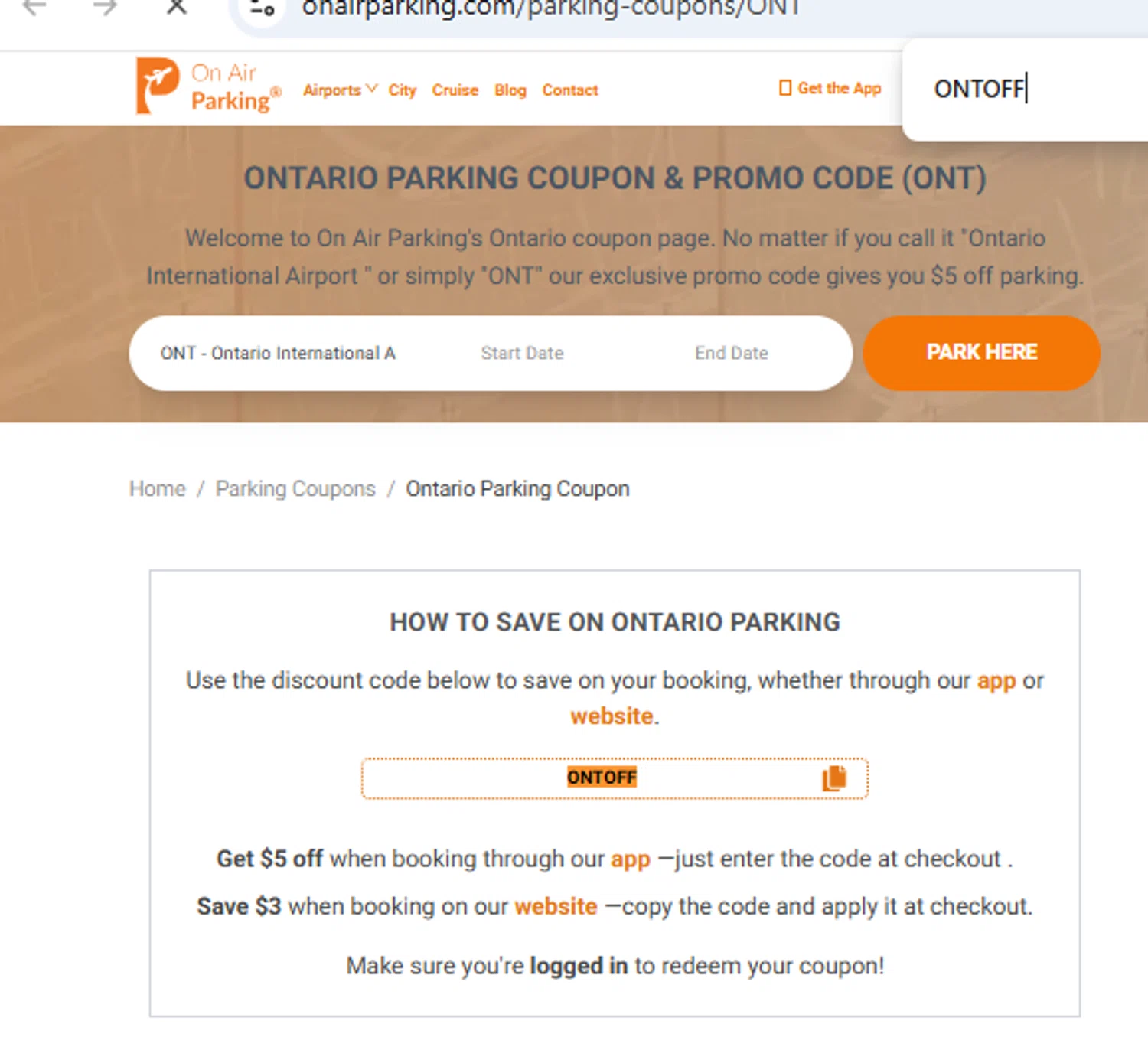Copy the ONTOFF coupon code icon

[834, 778]
